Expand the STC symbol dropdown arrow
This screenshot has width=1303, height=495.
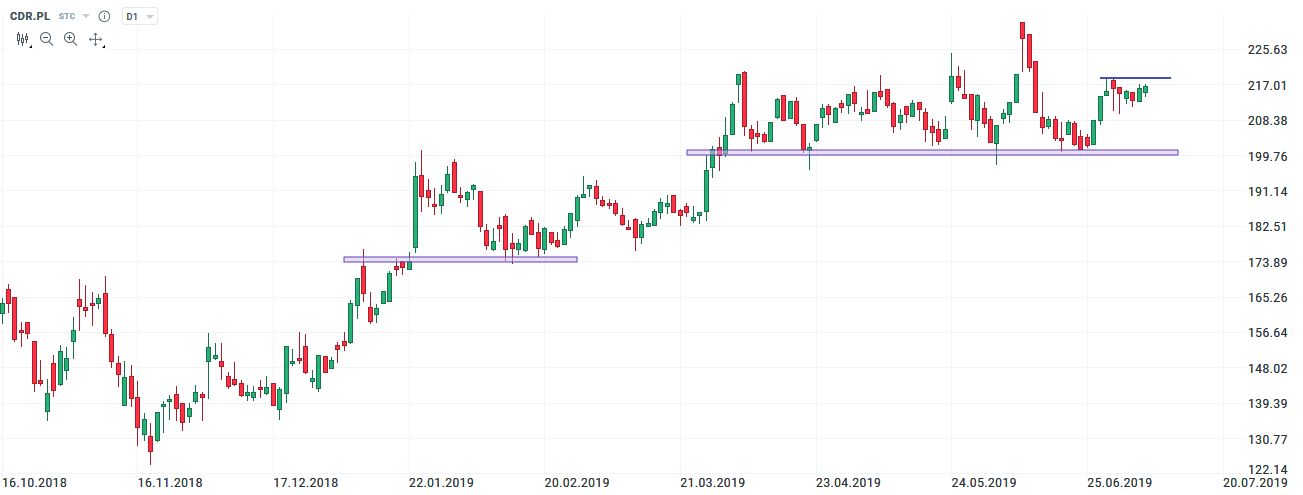(86, 17)
